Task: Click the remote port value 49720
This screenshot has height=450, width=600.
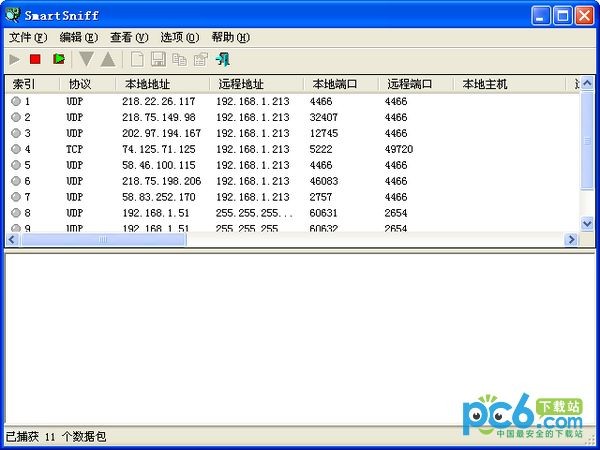Action: (x=399, y=149)
